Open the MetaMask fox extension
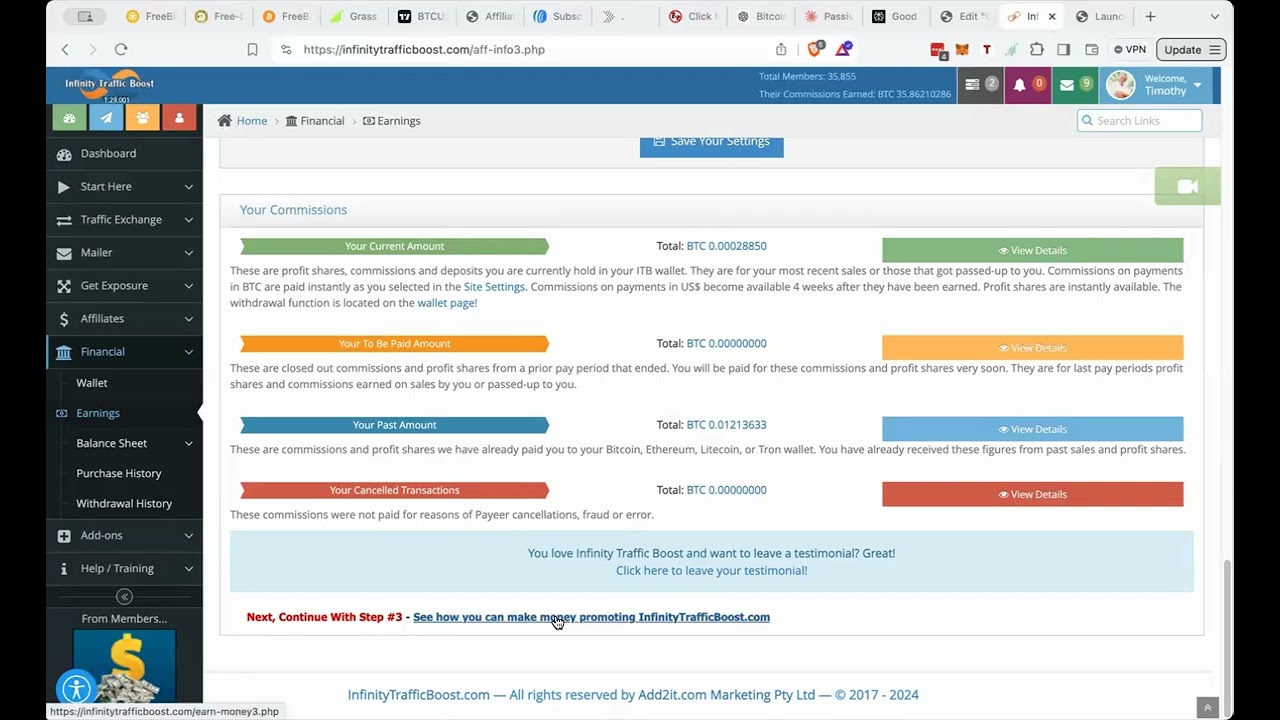 point(962,49)
